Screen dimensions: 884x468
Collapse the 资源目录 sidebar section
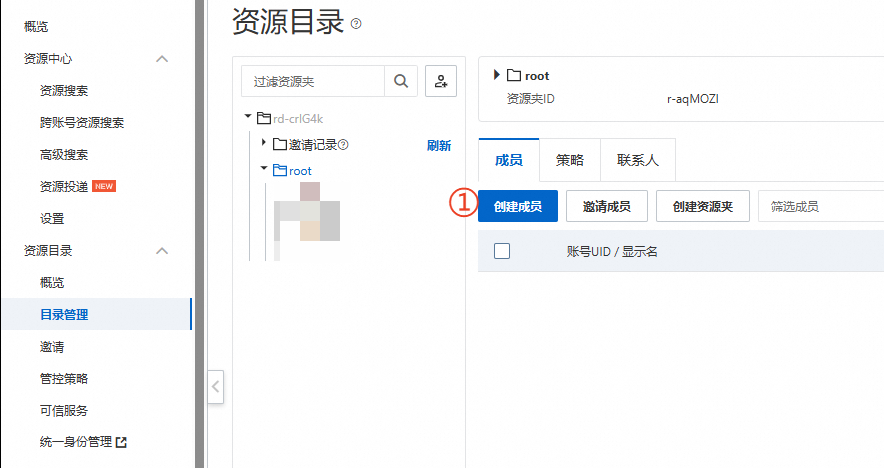coord(162,250)
